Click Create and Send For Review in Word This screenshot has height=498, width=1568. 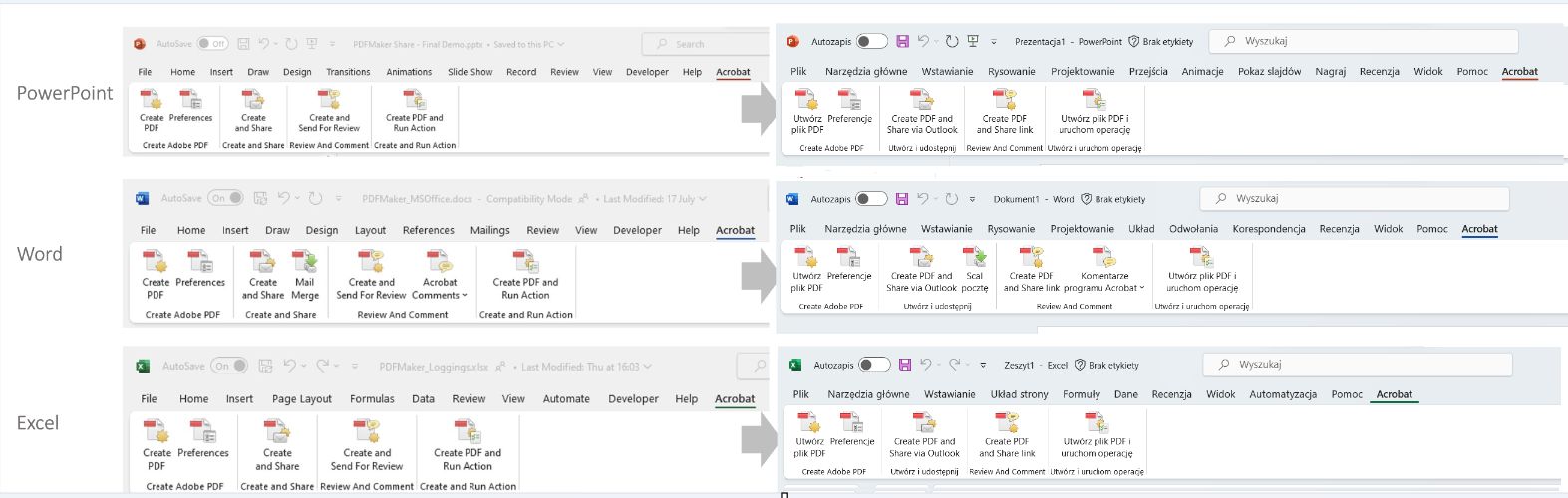pos(371,275)
